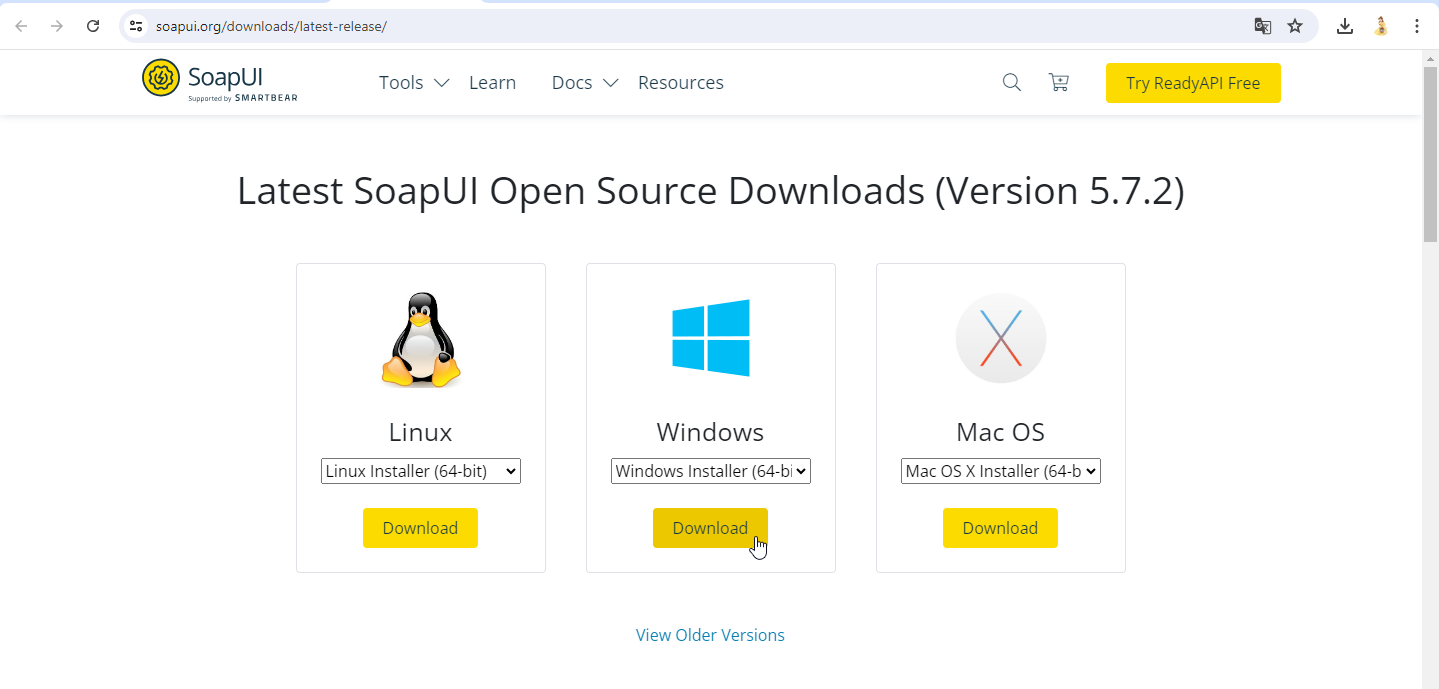Click the translate page icon
The height and width of the screenshot is (689, 1439).
[x=1263, y=26]
